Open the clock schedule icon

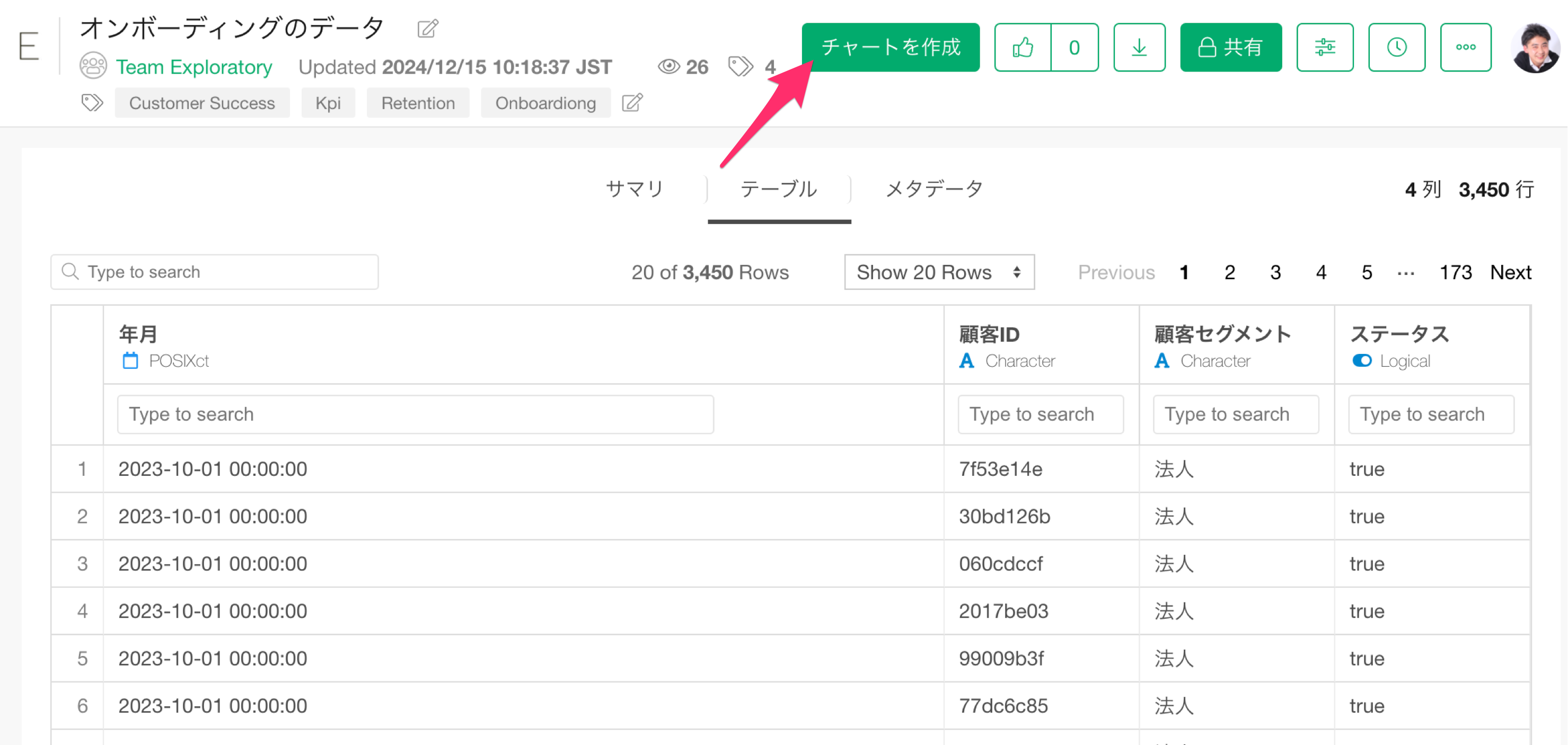pos(1396,48)
